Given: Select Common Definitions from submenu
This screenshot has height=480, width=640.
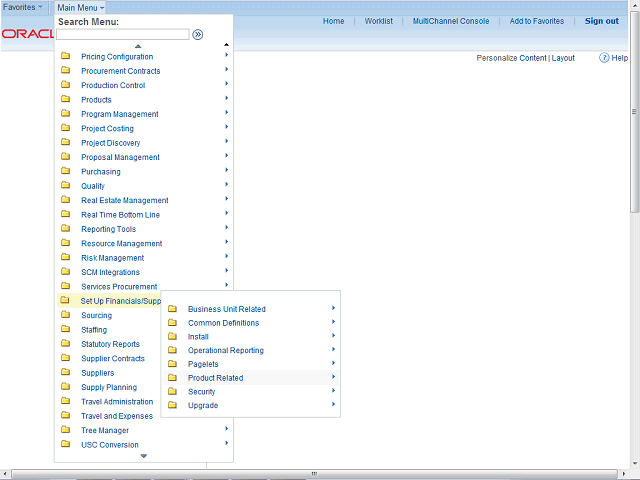Looking at the screenshot, I should pos(223,323).
